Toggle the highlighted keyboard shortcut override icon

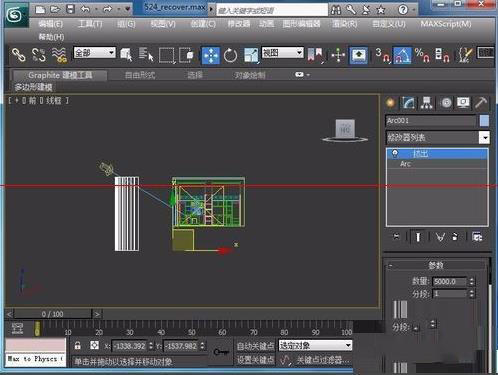click(359, 55)
